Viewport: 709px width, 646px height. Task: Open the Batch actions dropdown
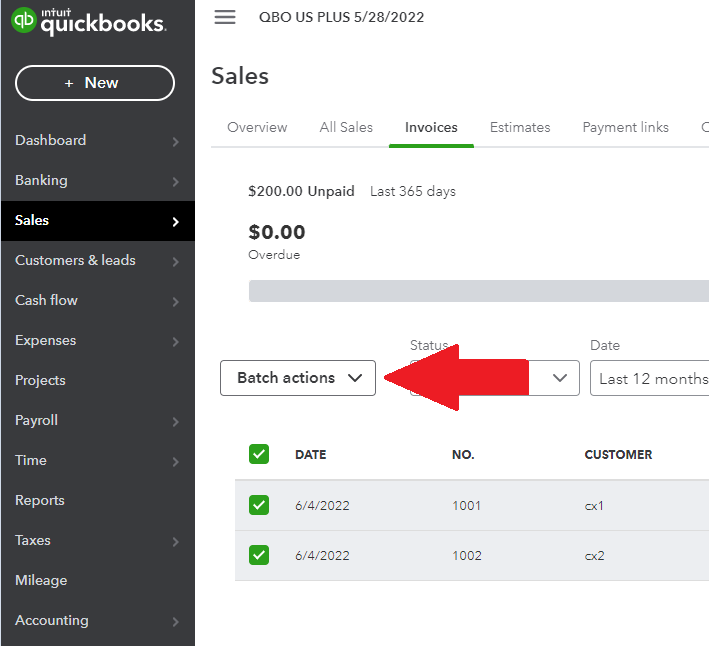pos(298,378)
